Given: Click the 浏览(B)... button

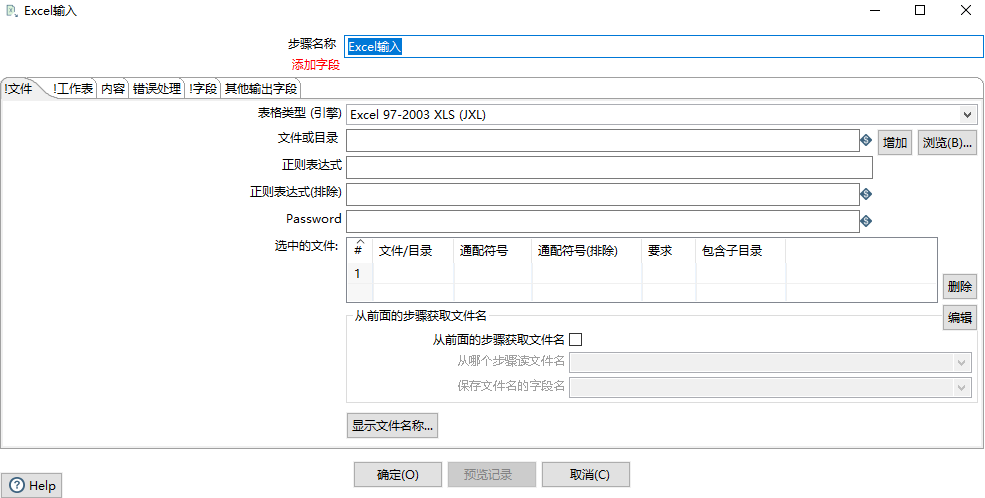Looking at the screenshot, I should 947,143.
